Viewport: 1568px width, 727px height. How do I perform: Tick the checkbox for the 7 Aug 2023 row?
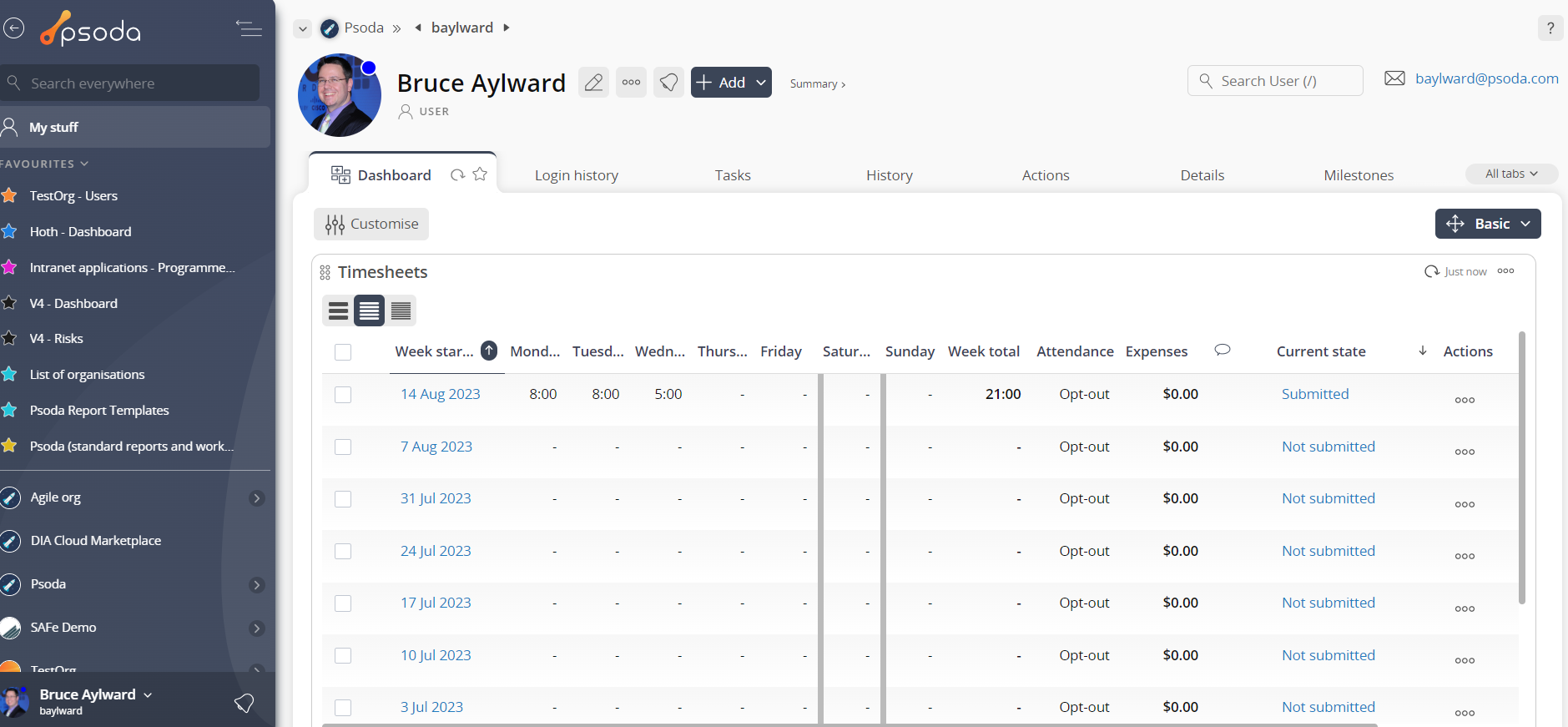pos(343,447)
